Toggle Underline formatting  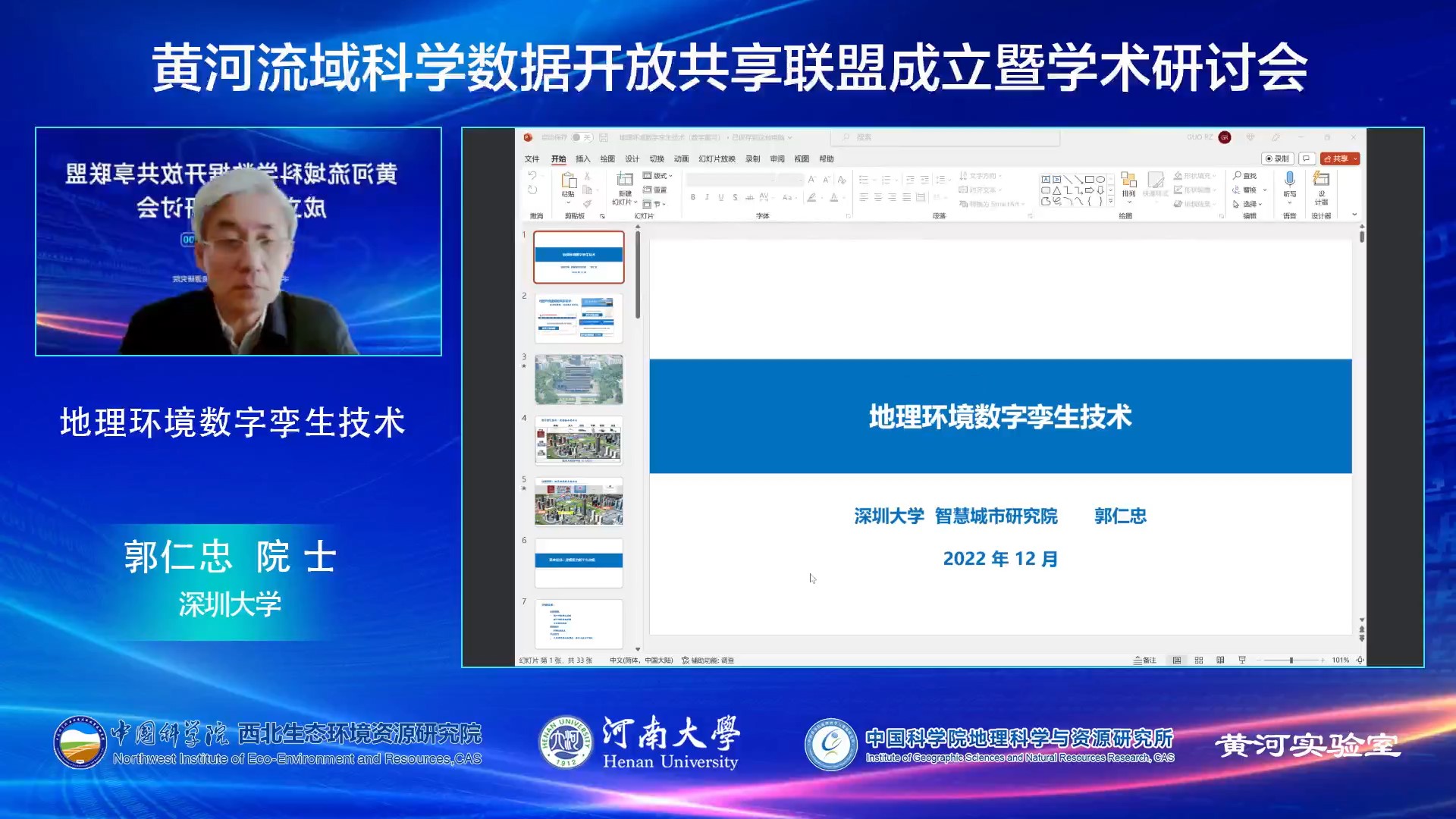pos(721,197)
